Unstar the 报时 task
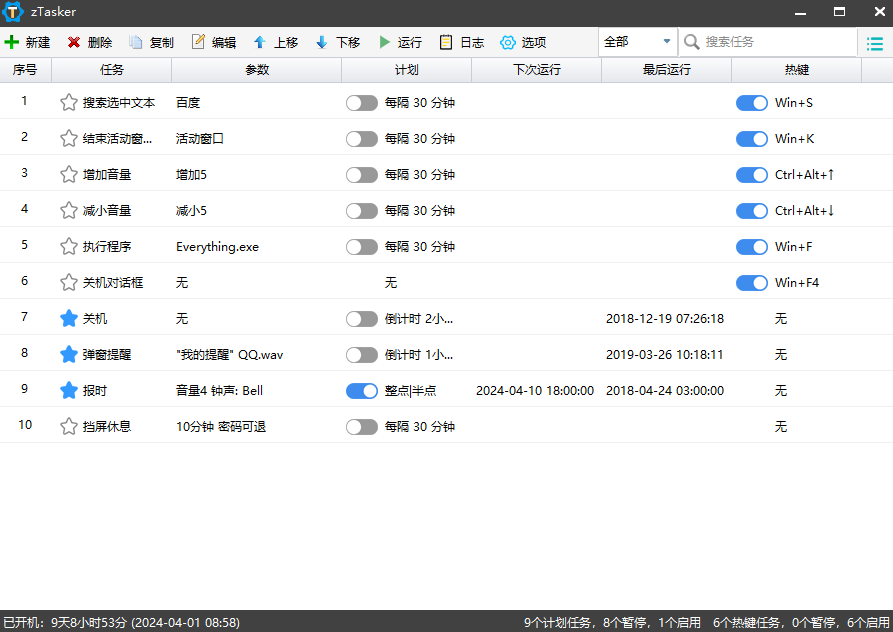This screenshot has height=632, width=893. click(x=68, y=390)
